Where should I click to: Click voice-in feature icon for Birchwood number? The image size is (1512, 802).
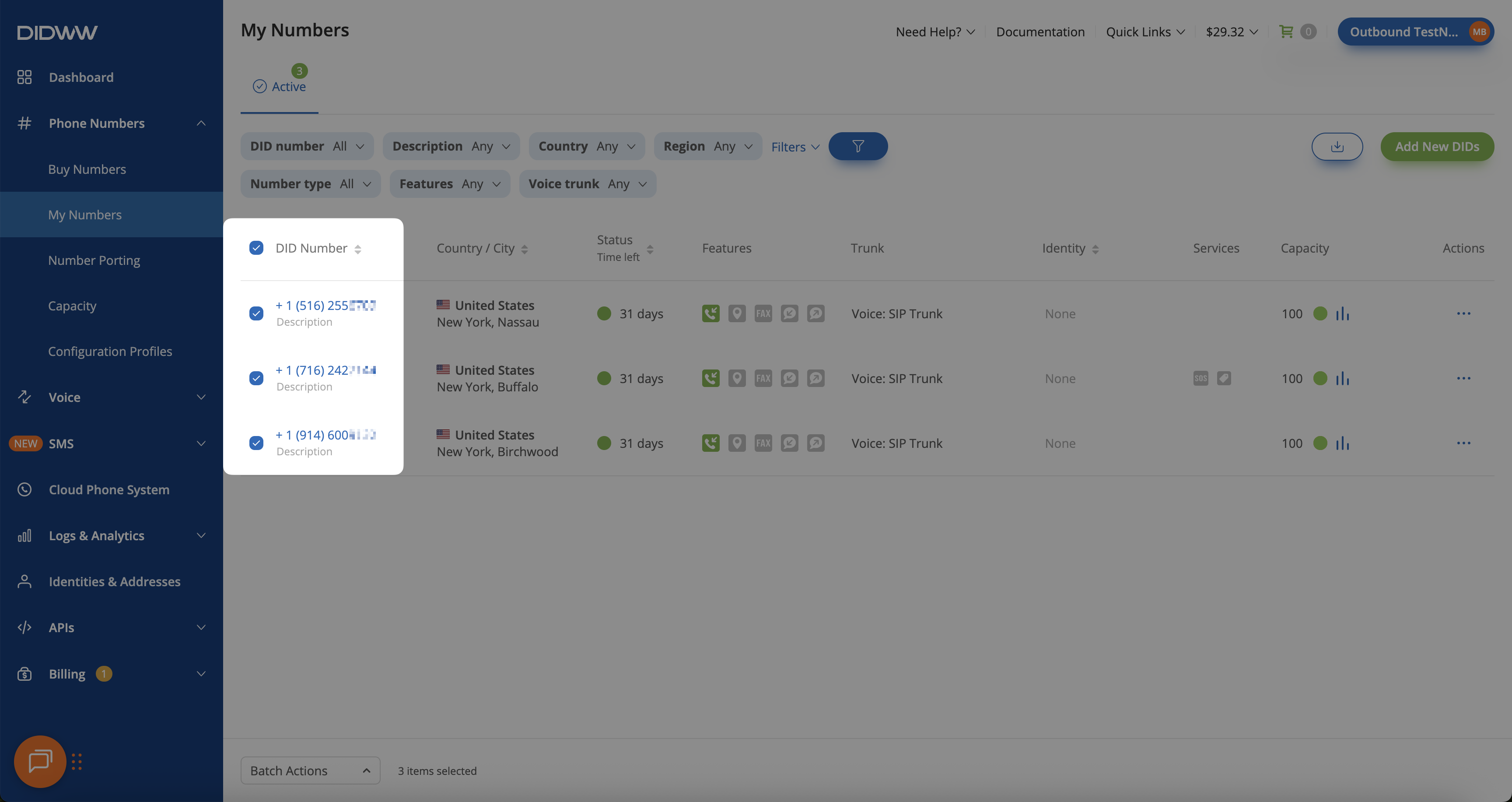(x=710, y=443)
